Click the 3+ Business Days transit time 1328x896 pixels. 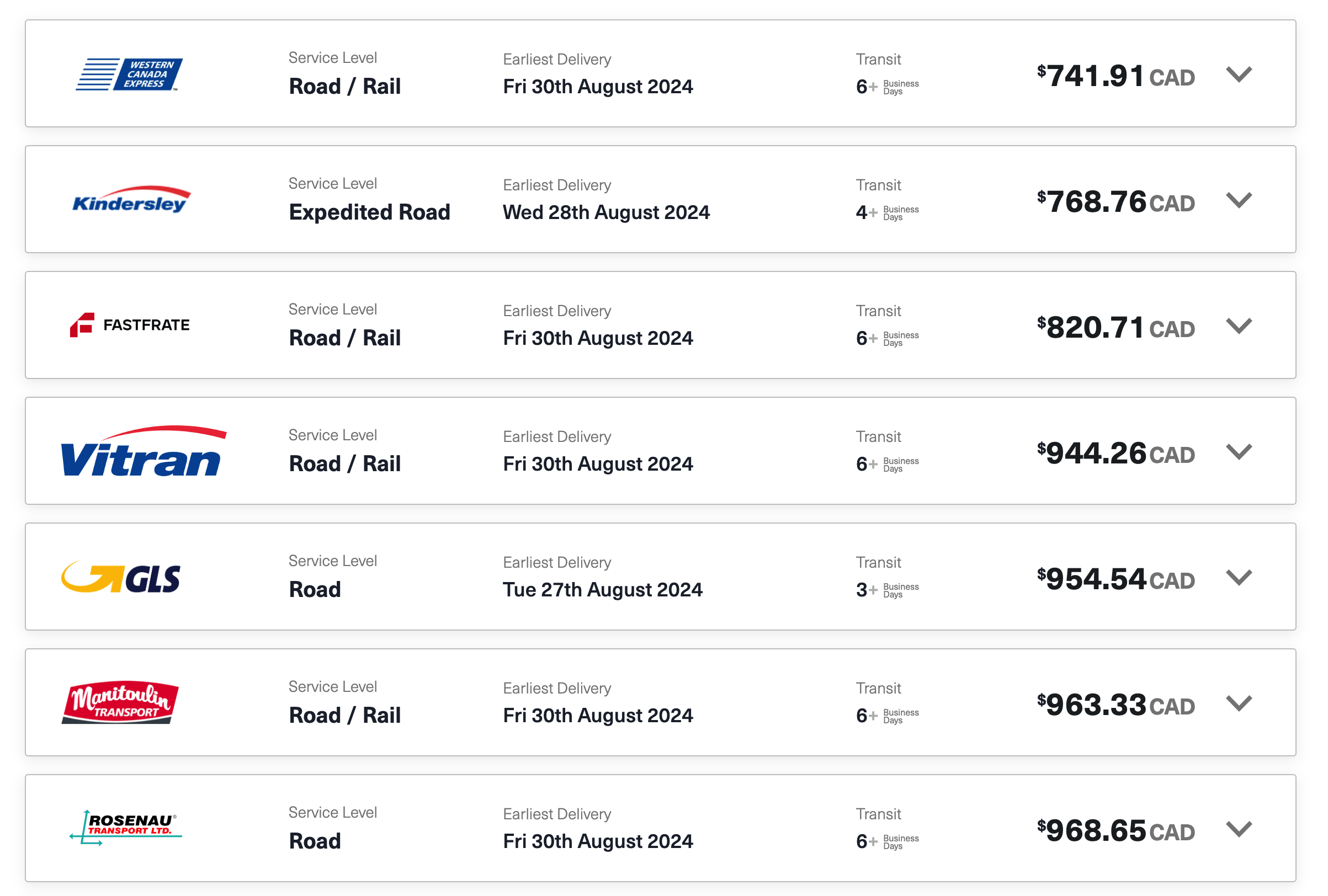coord(888,590)
